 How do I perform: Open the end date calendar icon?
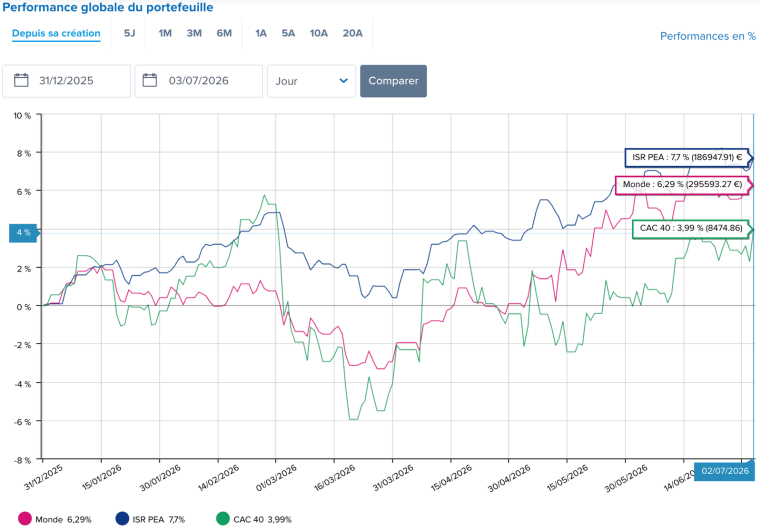click(x=150, y=80)
